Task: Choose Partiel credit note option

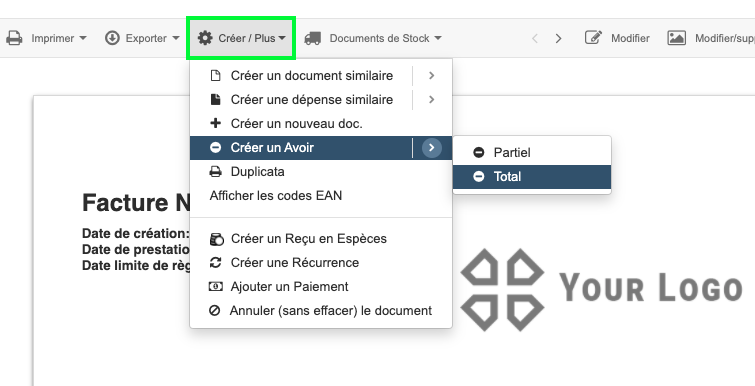Action: pos(532,153)
